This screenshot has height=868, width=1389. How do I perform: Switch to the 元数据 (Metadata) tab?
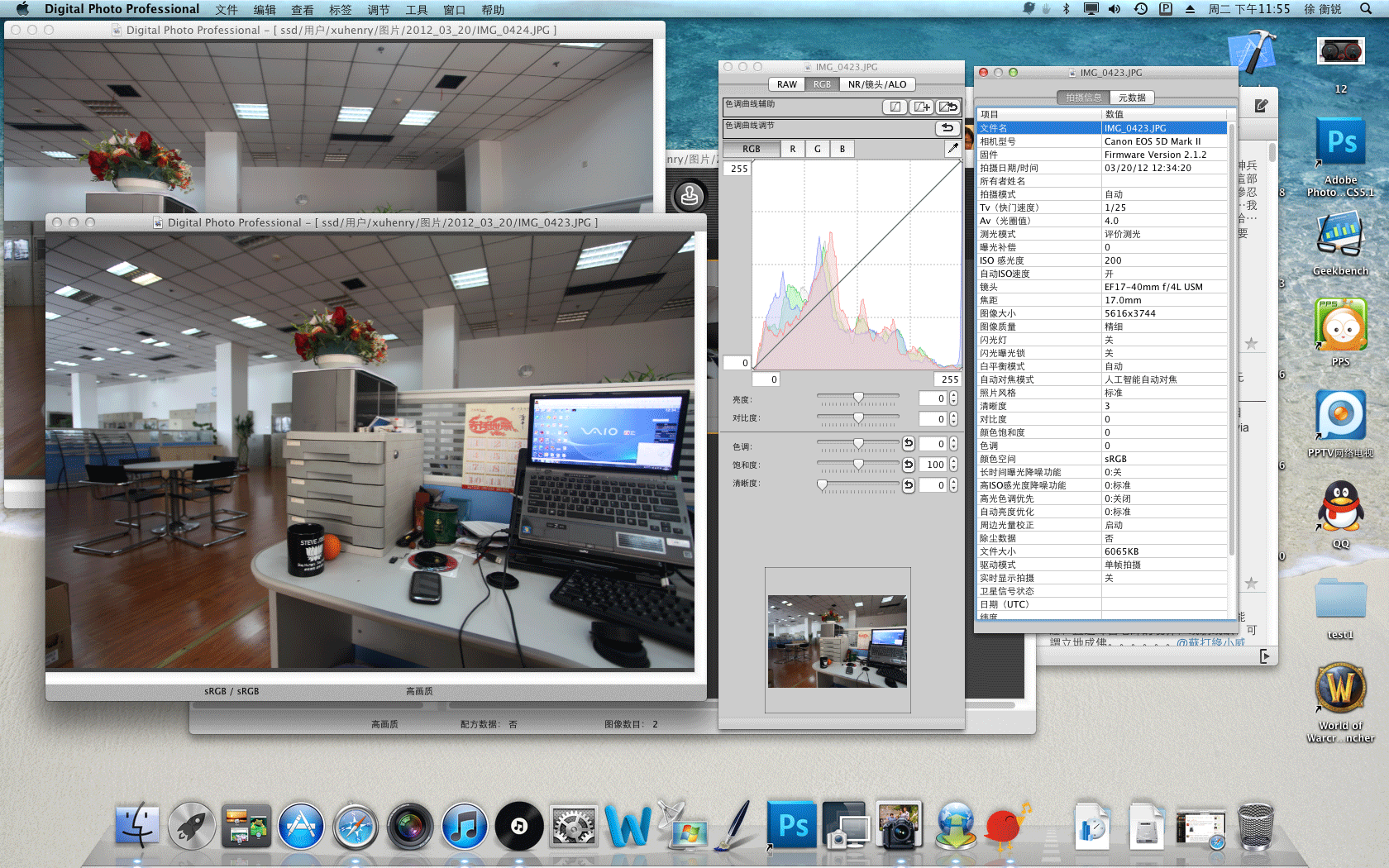(1131, 98)
